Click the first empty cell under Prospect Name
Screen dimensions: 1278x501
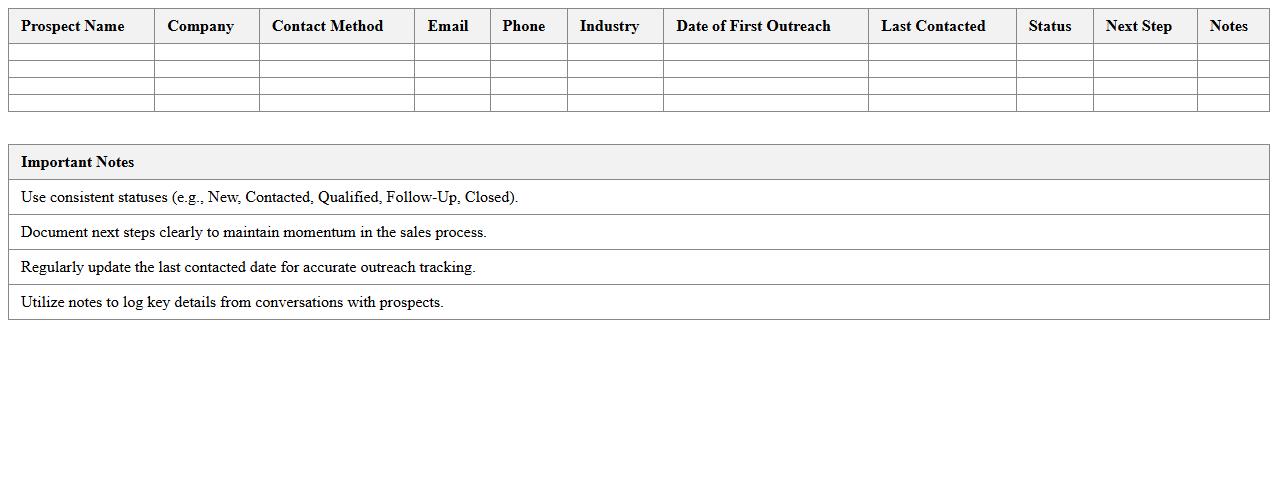(81, 52)
